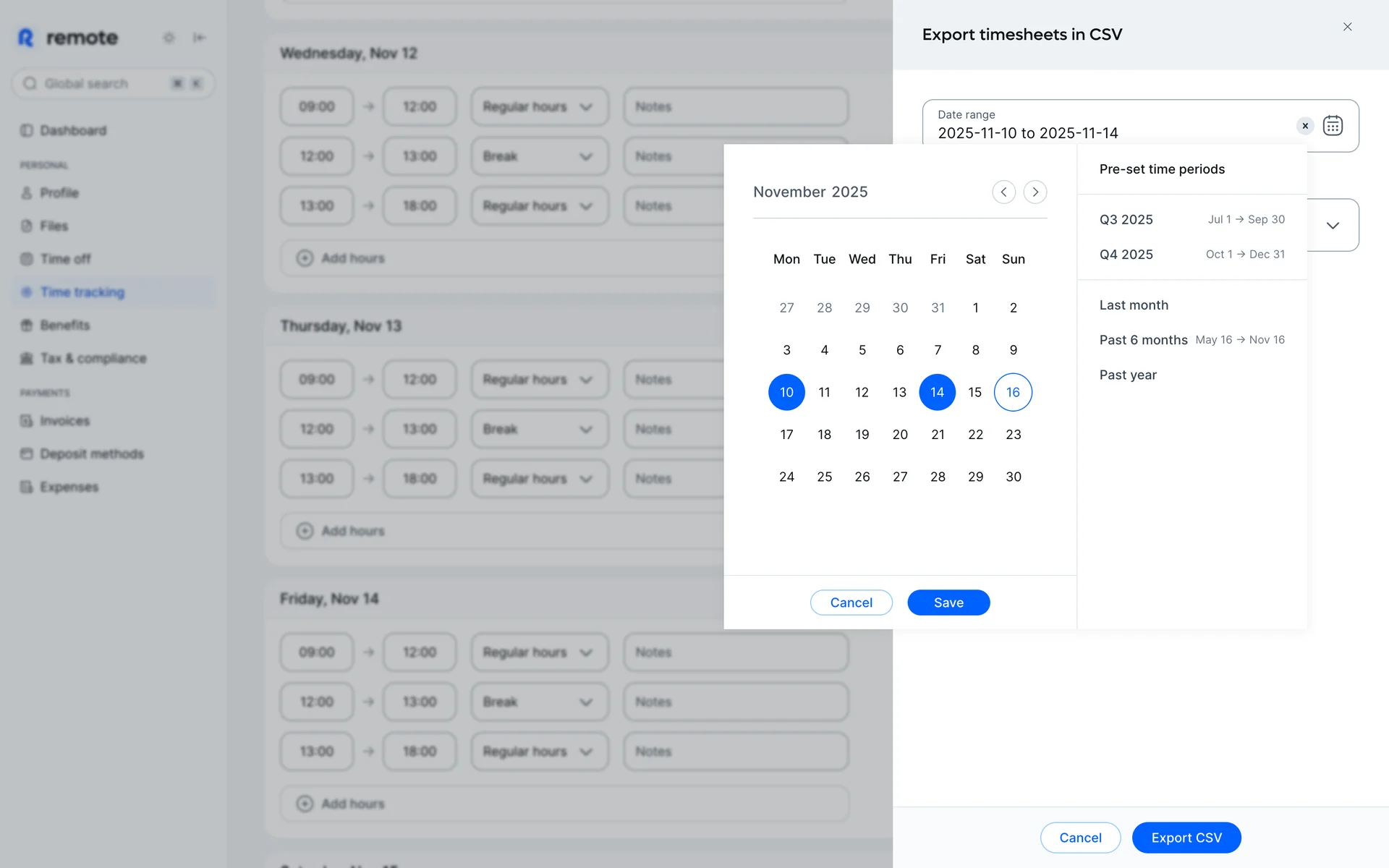Viewport: 1389px width, 868px height.
Task: Collapse the sidebar with arrow icon
Action: (x=199, y=38)
